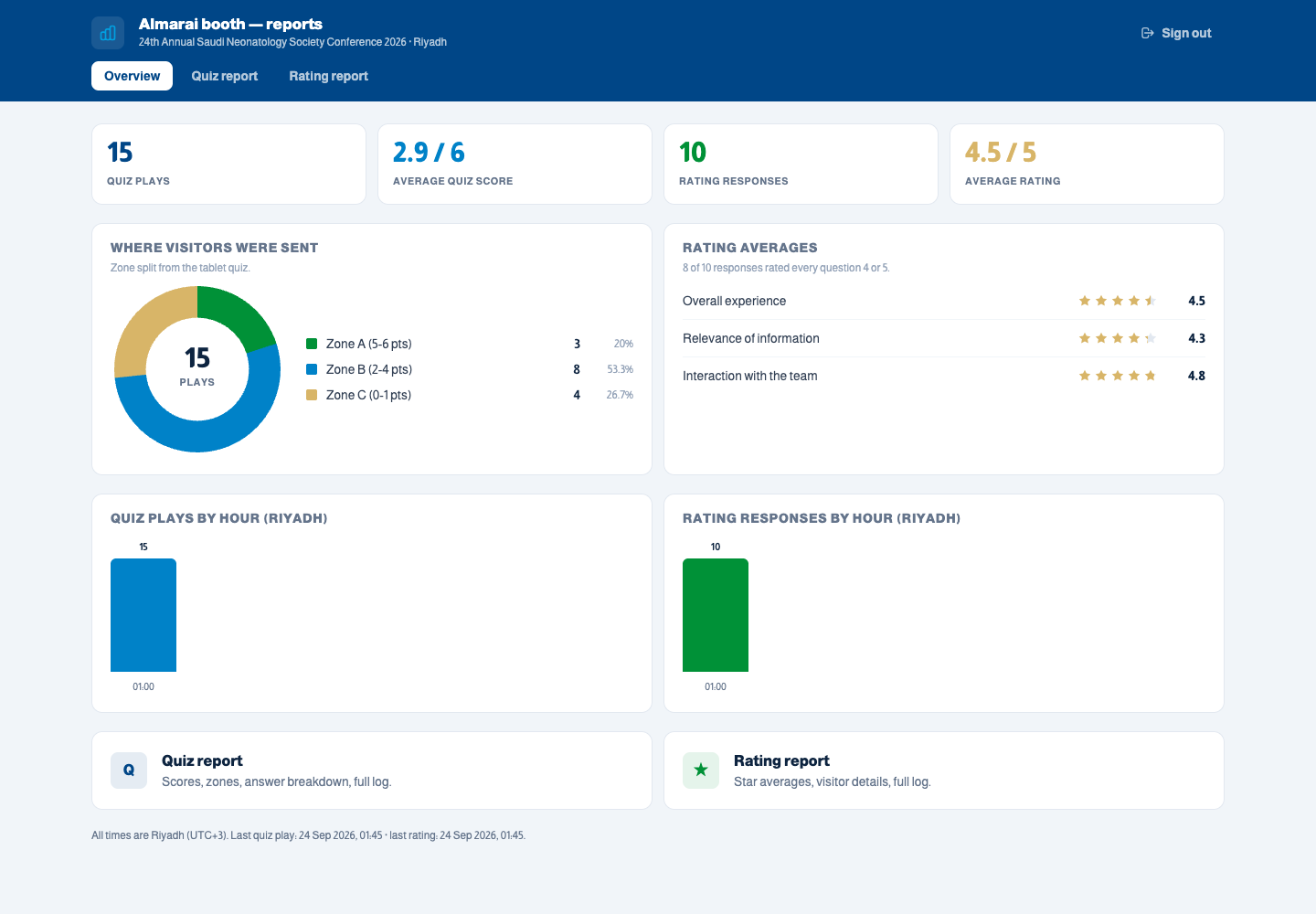1316x914 pixels.
Task: Click the 'Interaction with the team' rating label
Action: 750,376
